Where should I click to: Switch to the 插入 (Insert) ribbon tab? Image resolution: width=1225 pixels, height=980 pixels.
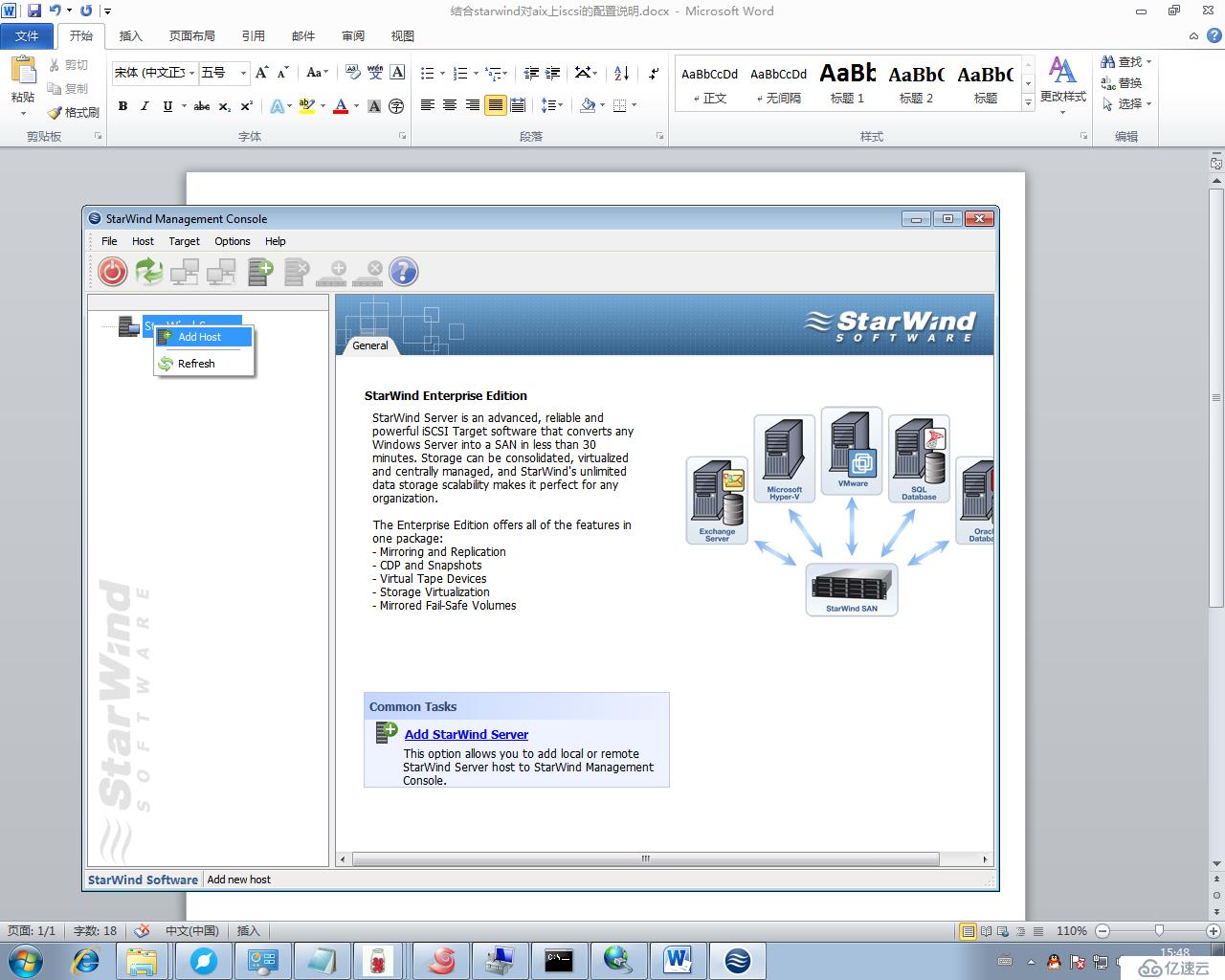(x=130, y=36)
